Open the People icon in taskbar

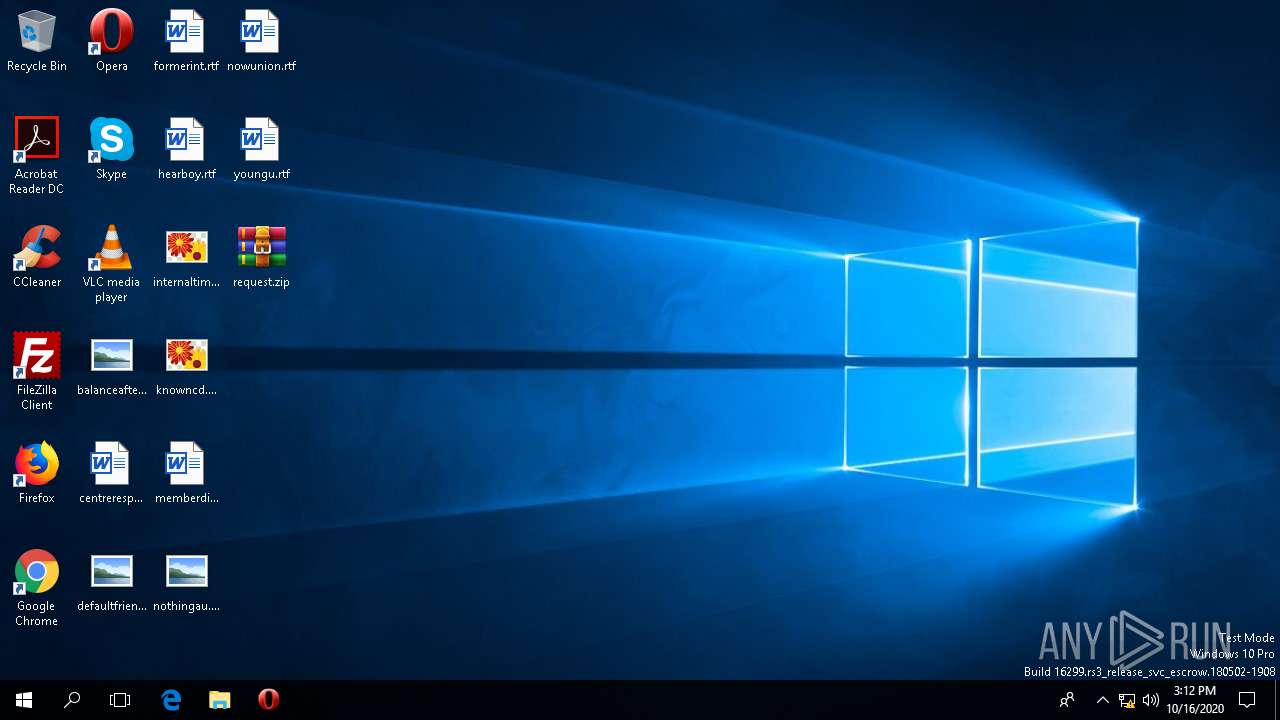(1067, 700)
